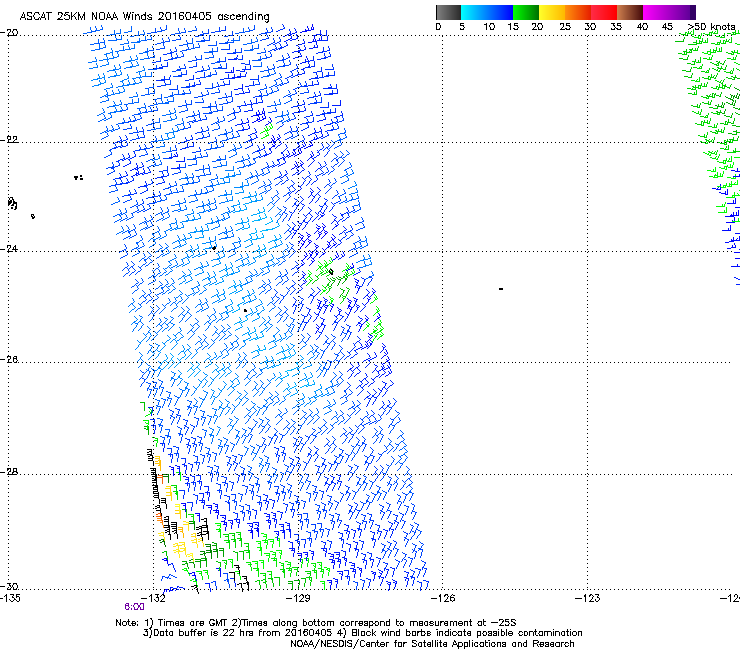Click the longitude label -126

pyautogui.click(x=443, y=598)
